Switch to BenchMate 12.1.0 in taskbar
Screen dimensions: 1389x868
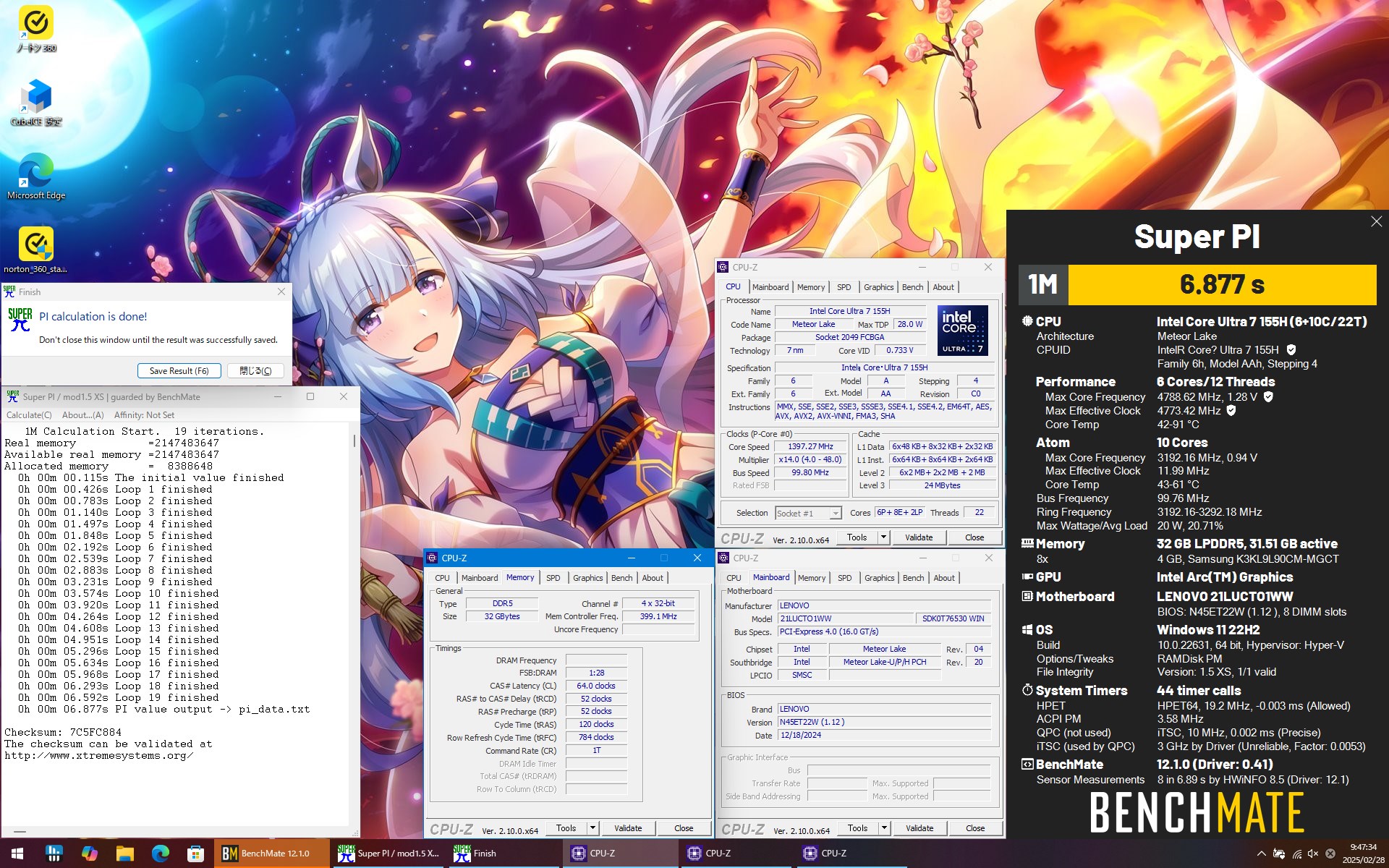271,854
